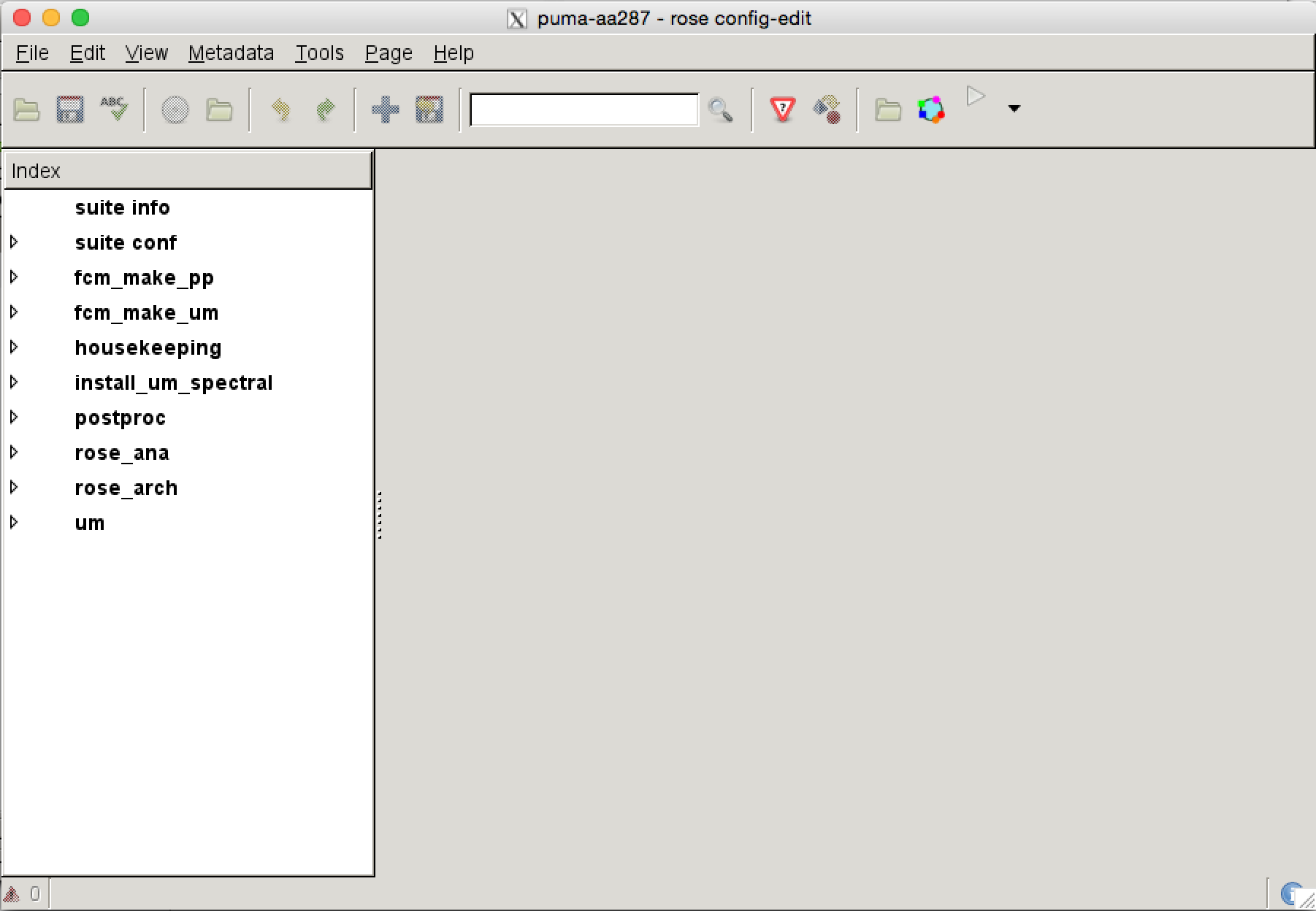Open the Page menu
Viewport: 1316px width, 911px height.
tap(389, 53)
